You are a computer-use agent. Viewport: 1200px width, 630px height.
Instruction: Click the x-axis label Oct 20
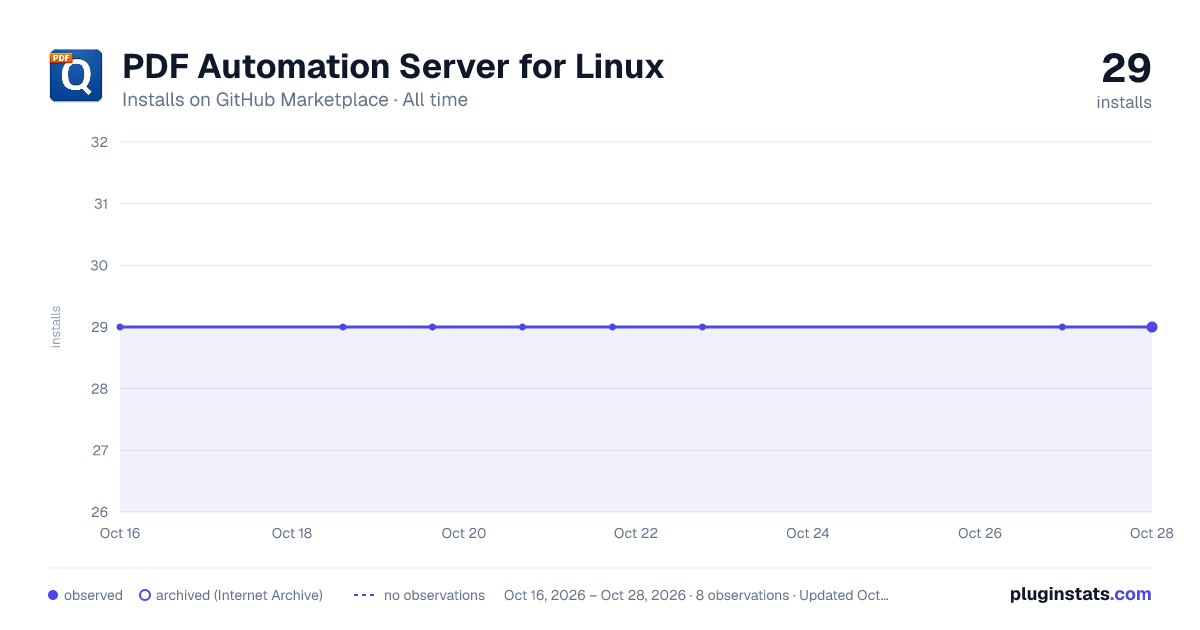point(464,533)
